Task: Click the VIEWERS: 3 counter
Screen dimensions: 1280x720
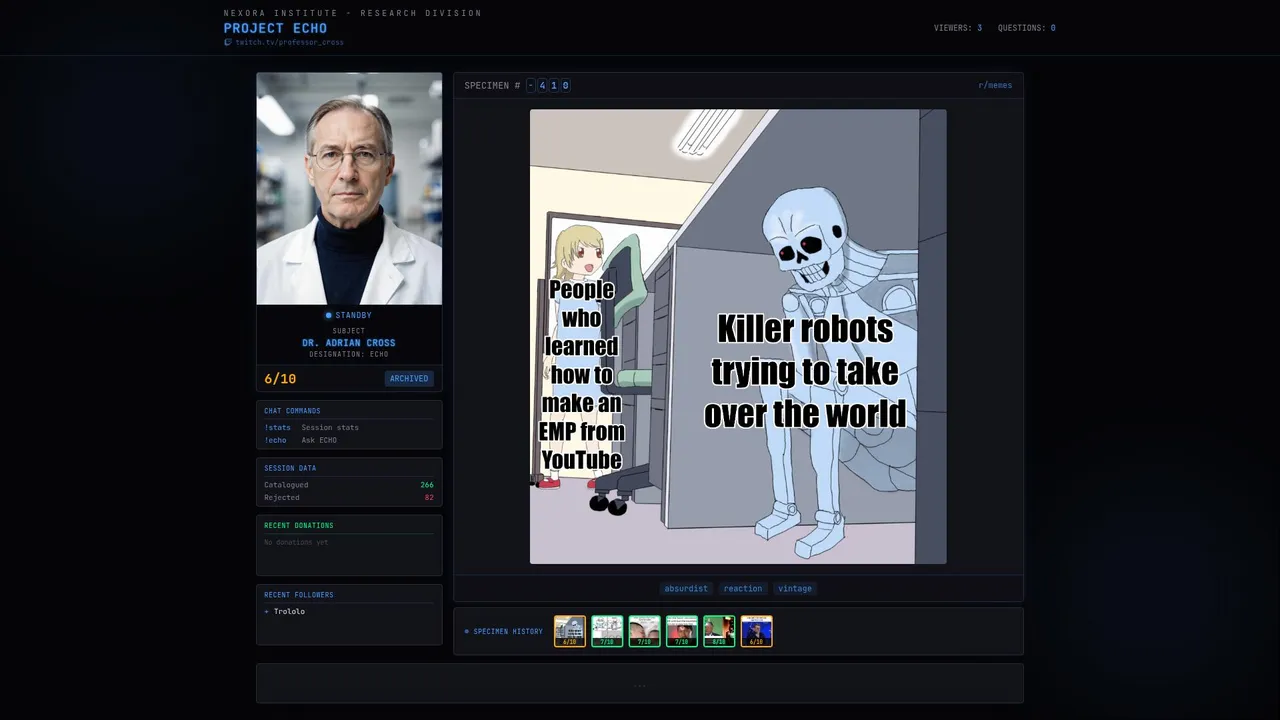Action: (958, 28)
